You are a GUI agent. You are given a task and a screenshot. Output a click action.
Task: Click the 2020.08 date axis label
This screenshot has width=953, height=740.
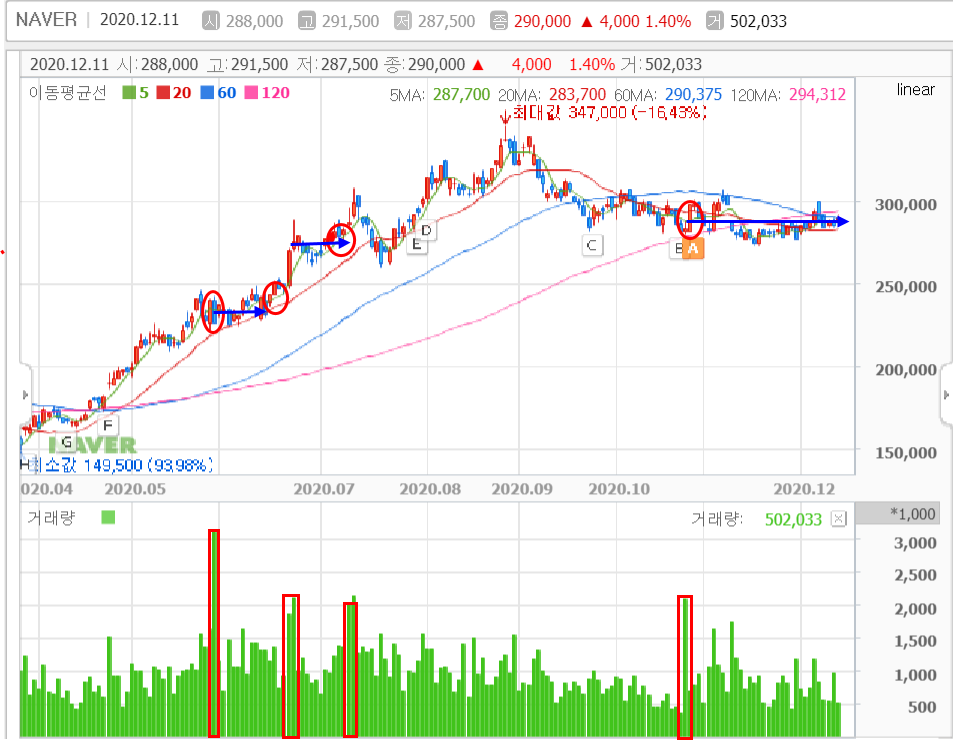430,489
